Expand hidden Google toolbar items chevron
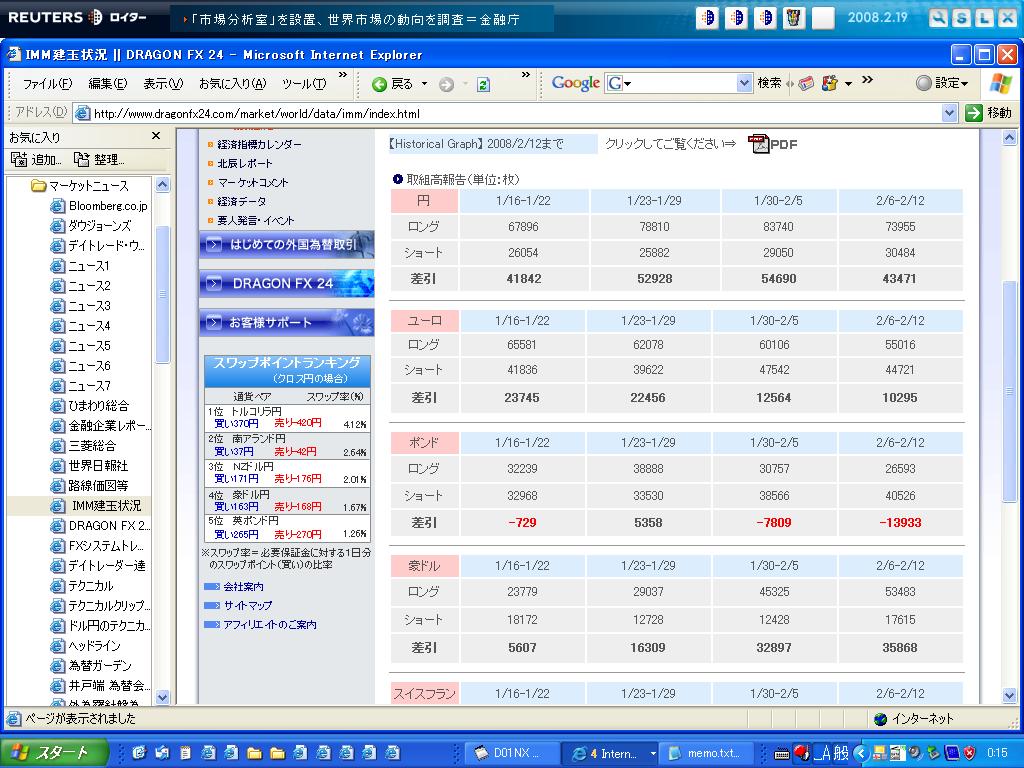The width and height of the screenshot is (1024, 768). (x=867, y=80)
